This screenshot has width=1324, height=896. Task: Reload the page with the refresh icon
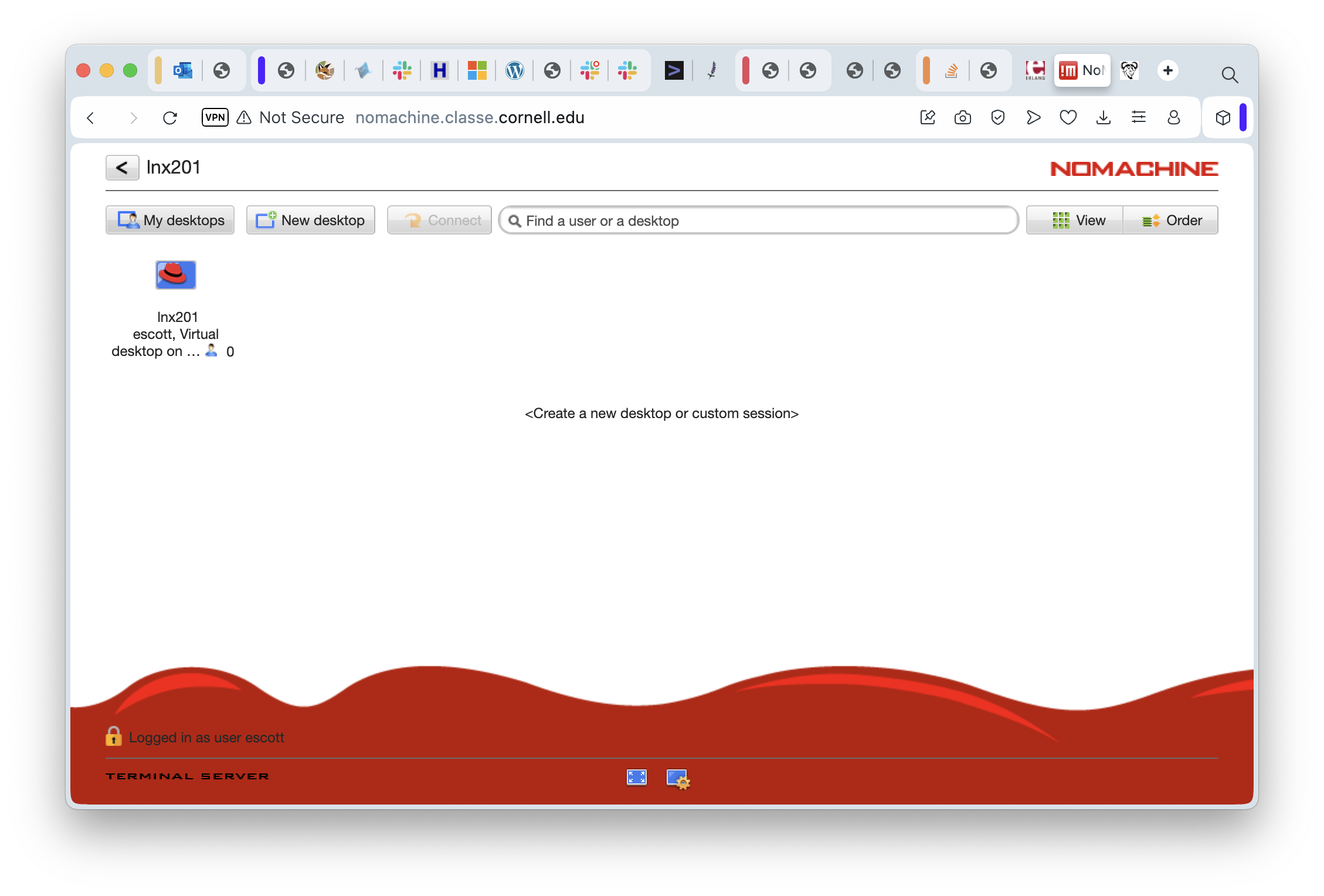click(x=170, y=118)
